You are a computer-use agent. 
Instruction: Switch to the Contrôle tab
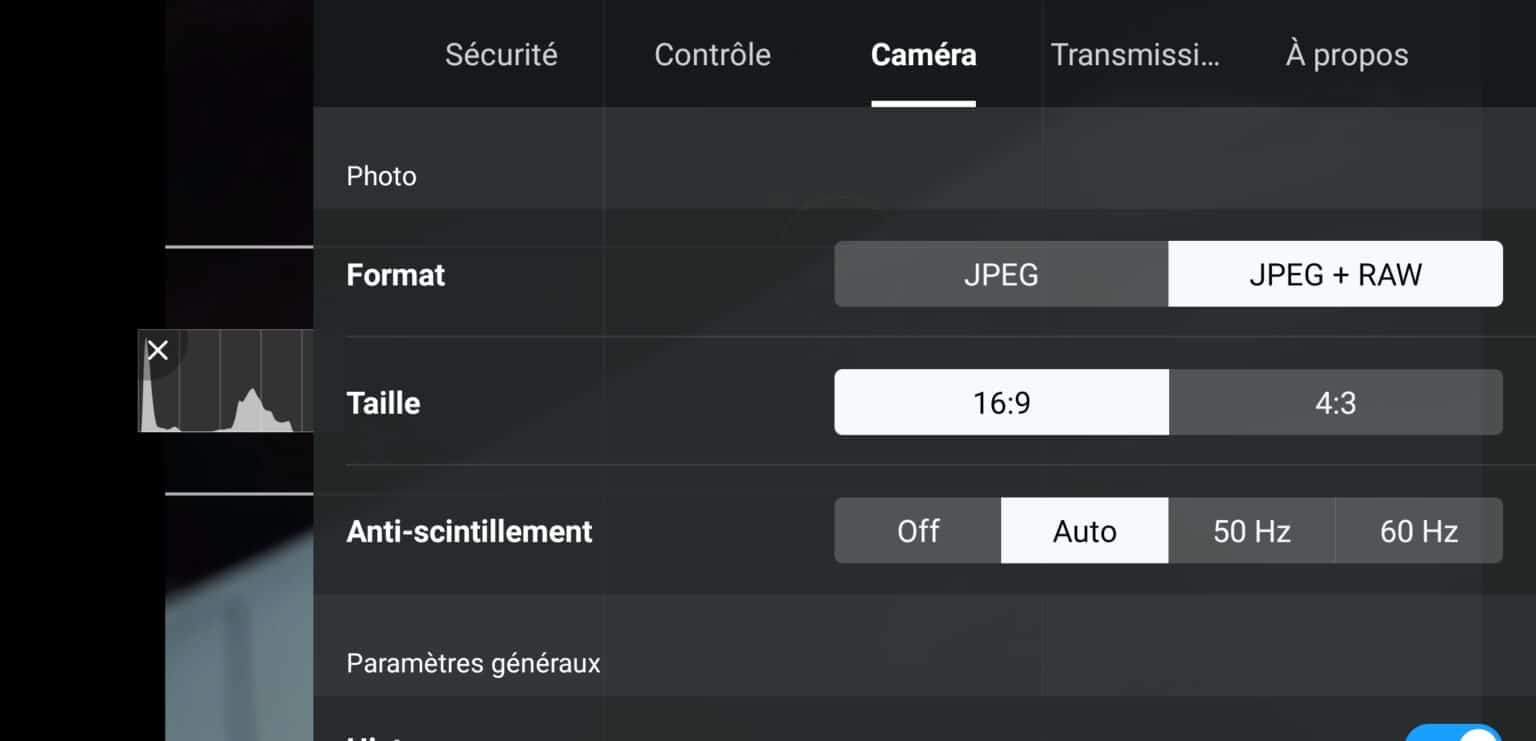tap(712, 55)
